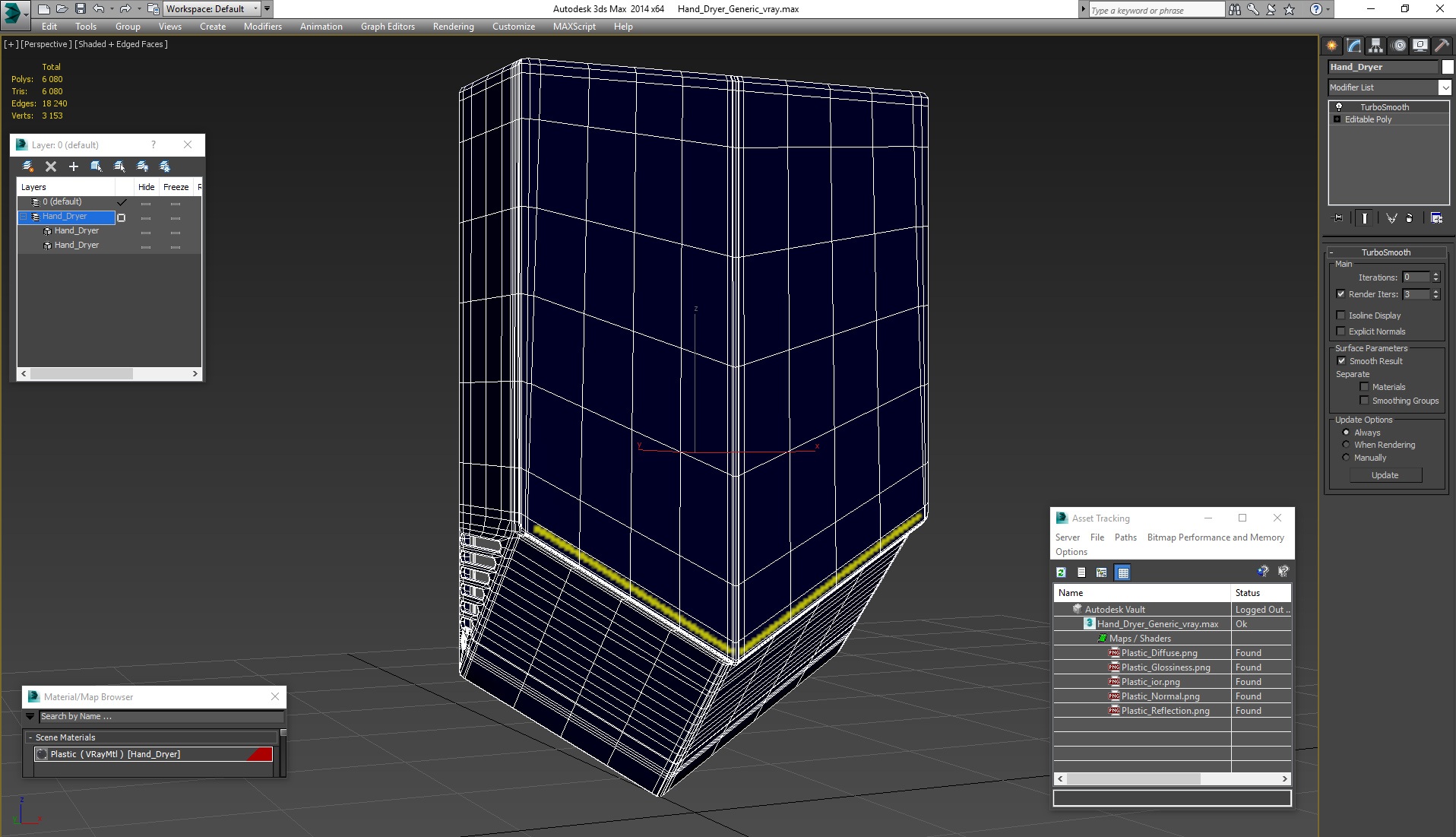Open the Motion command panel tab

[1399, 46]
